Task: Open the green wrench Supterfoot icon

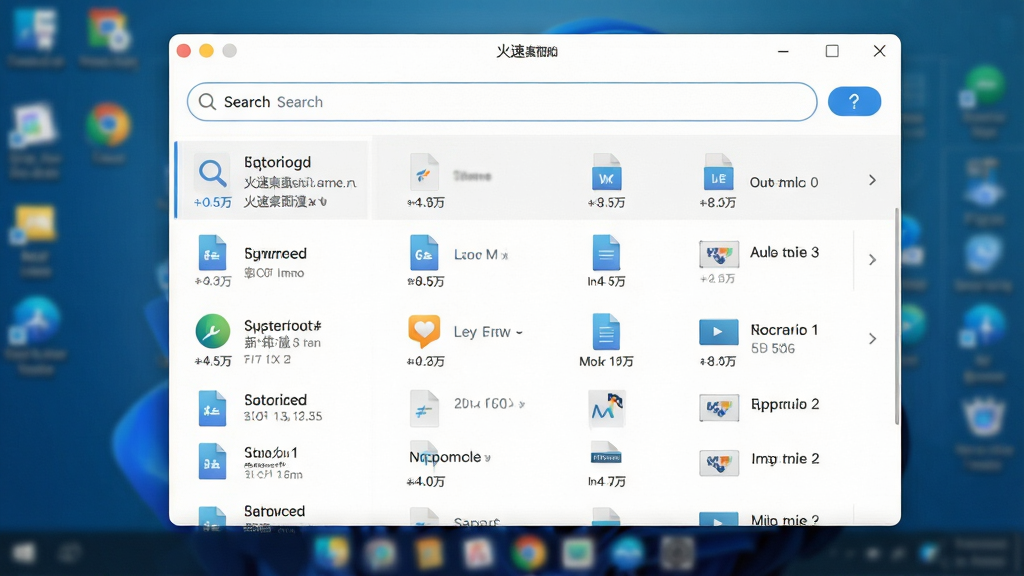Action: (x=212, y=331)
